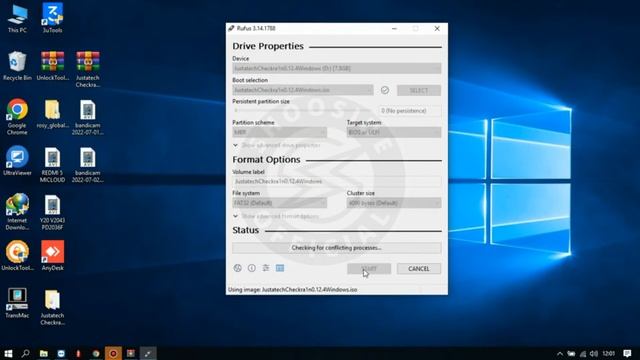The width and height of the screenshot is (640, 360).
Task: Show hidden system tray icons
Action: coord(560,353)
